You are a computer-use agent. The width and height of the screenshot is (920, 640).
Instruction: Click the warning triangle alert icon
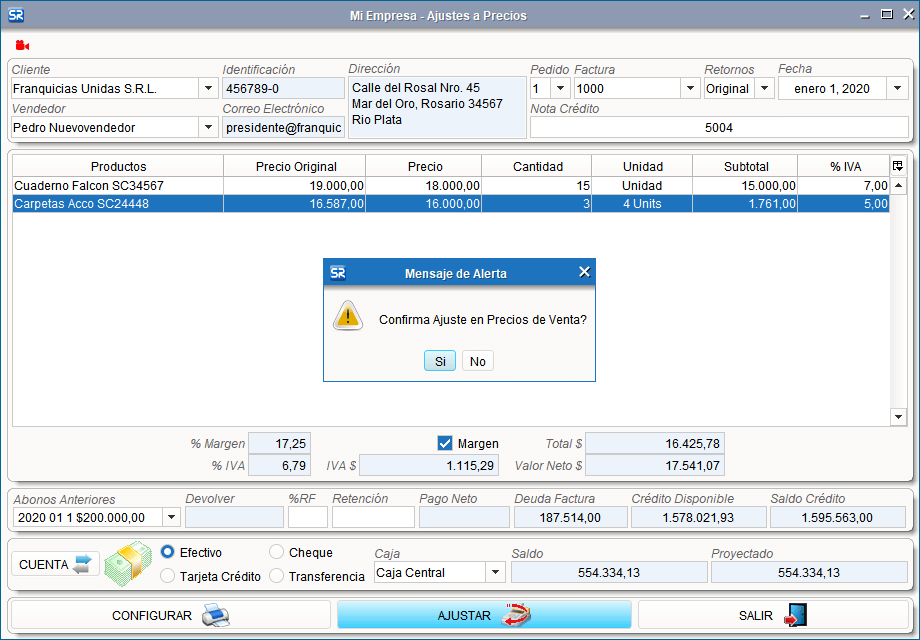click(x=348, y=317)
